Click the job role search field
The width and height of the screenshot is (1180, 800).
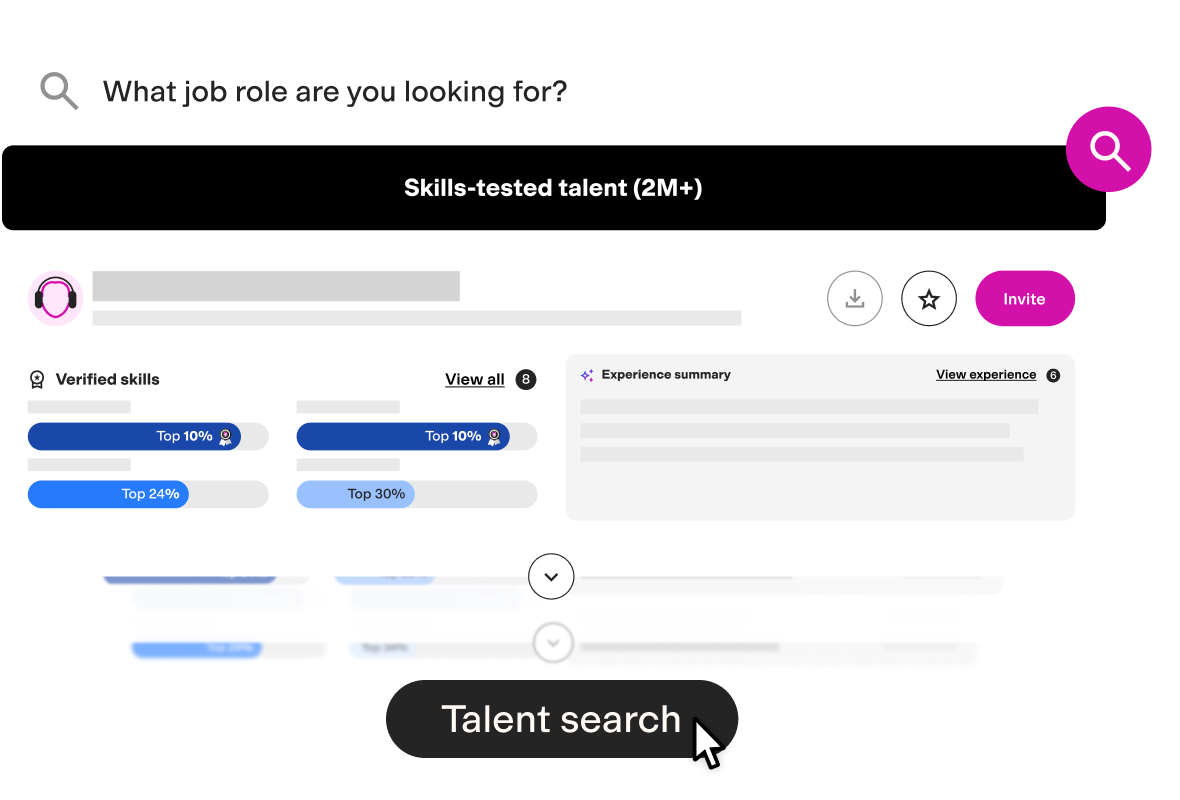(x=335, y=92)
